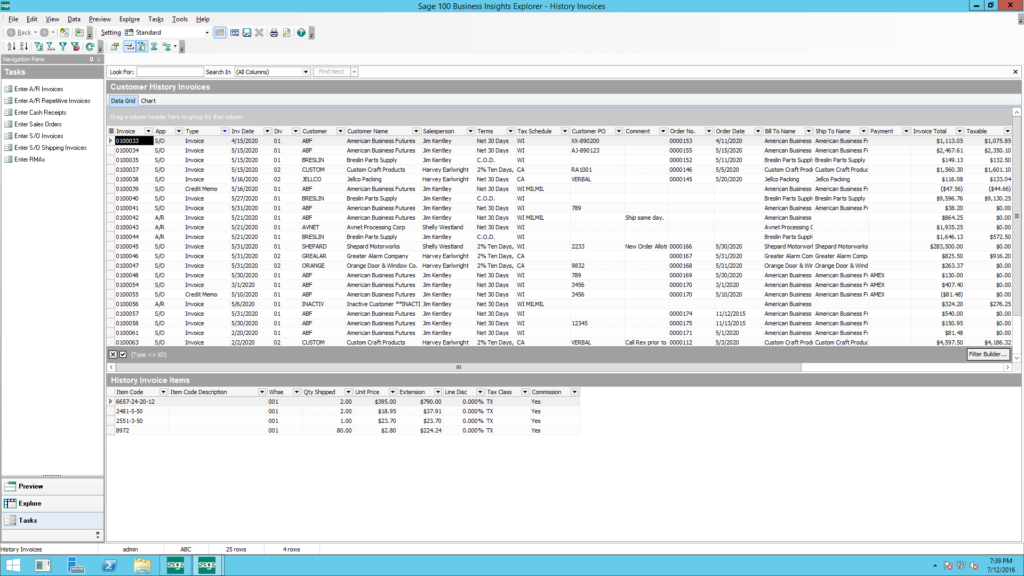
Task: Open the Explore menu in menu bar
Action: 129,19
